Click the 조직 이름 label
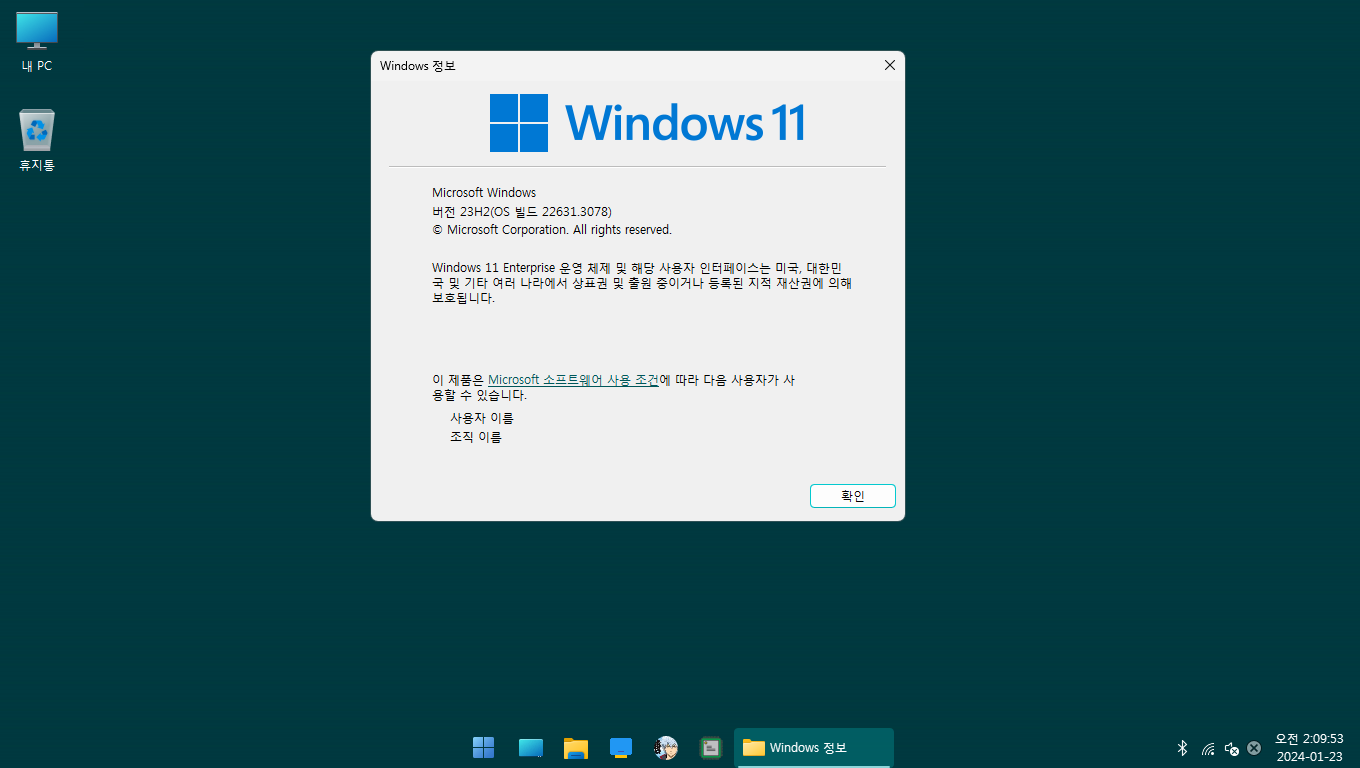The width and height of the screenshot is (1360, 768). (476, 437)
